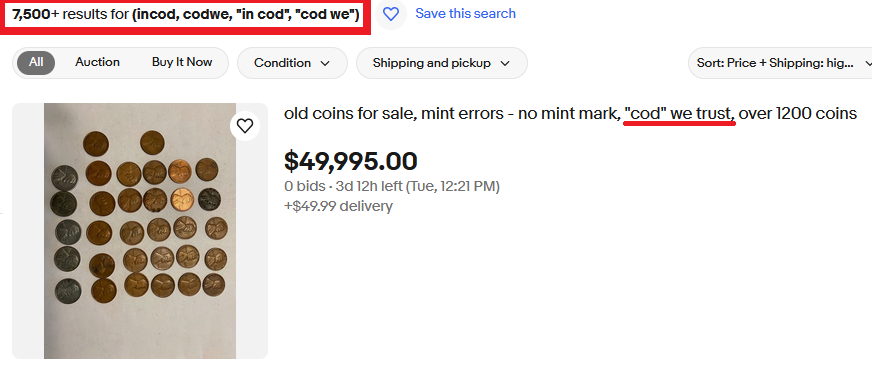Click the +$49.99 delivery text
This screenshot has width=872, height=365.
click(338, 206)
